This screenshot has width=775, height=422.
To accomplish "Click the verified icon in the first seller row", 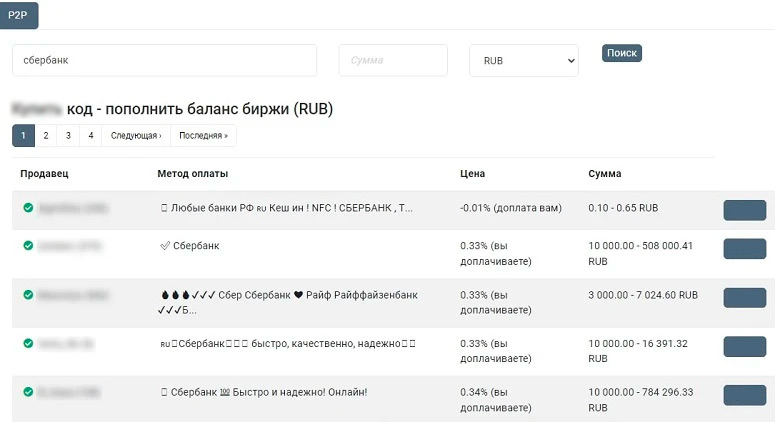I will coord(28,208).
